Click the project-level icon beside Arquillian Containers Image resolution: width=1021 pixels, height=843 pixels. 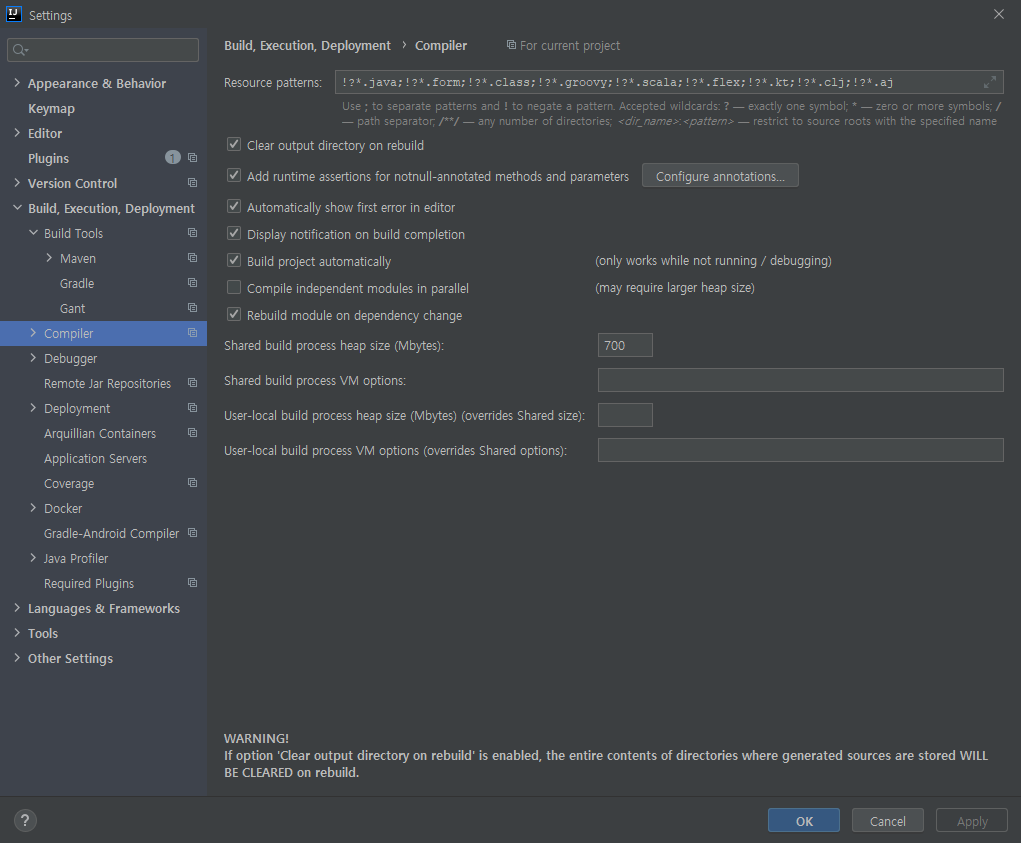(193, 433)
